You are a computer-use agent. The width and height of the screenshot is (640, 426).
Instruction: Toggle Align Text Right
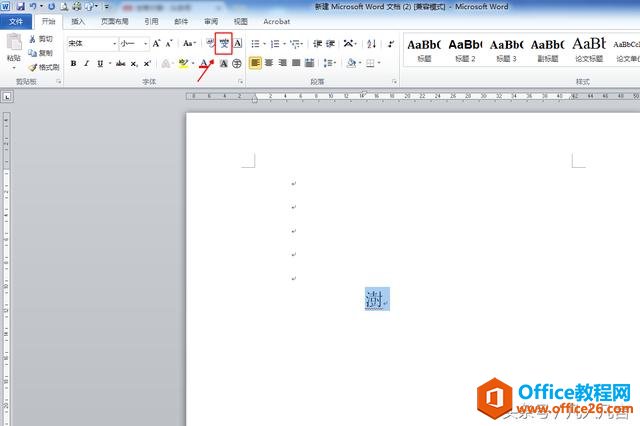[282, 63]
